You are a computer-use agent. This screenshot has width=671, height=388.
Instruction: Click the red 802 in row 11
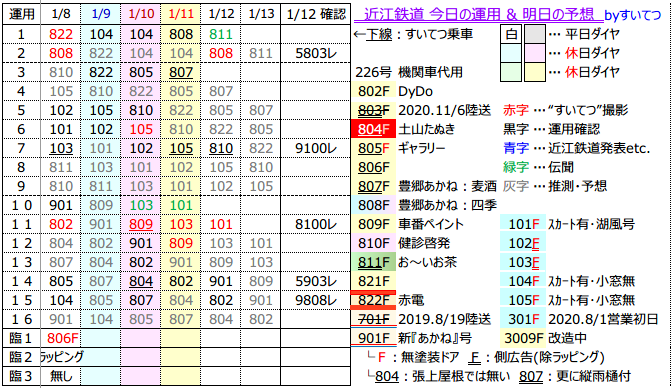61,224
